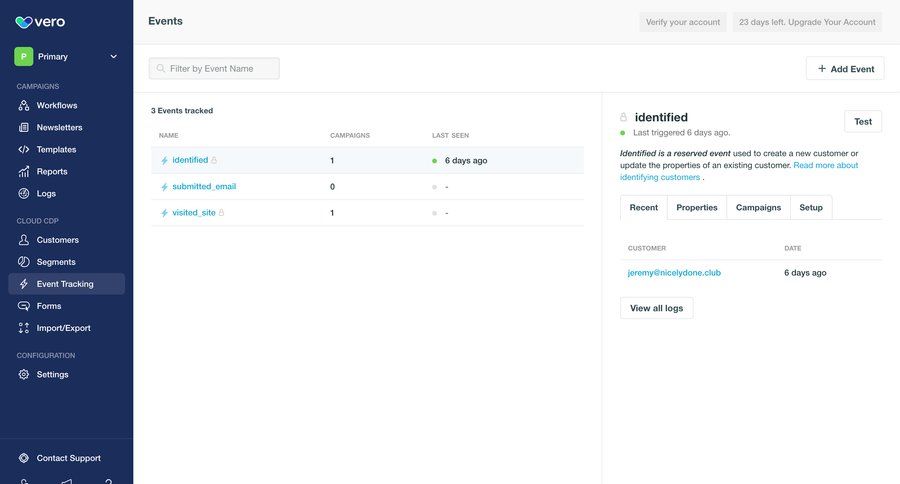Click the green Primary project badge

(24, 56)
